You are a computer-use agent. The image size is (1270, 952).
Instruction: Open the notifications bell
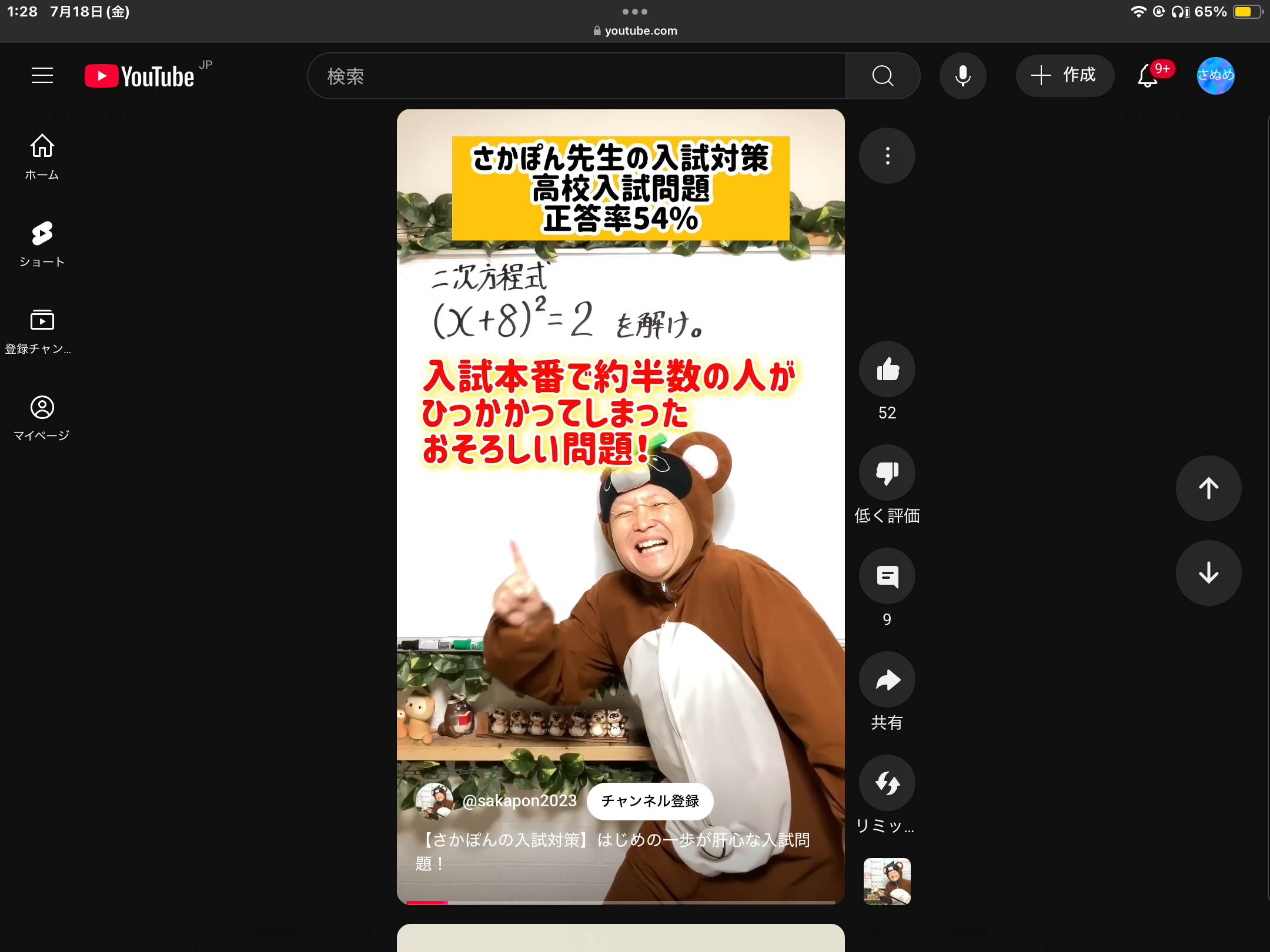point(1147,76)
